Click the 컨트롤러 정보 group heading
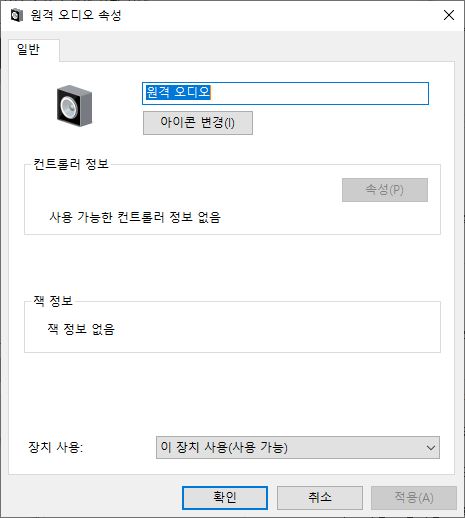465x518 pixels. coord(71,164)
